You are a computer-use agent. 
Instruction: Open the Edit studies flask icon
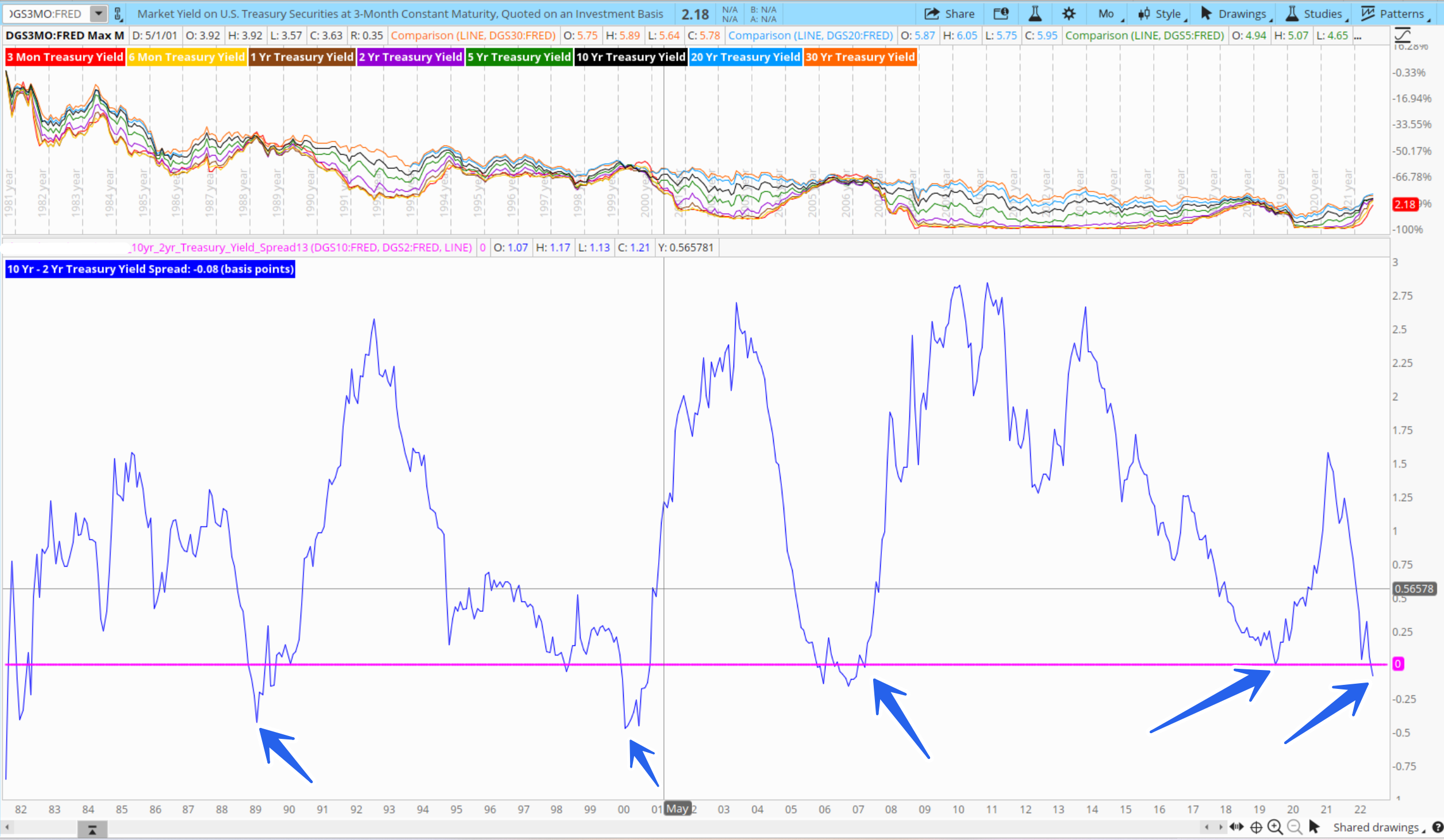(x=1035, y=14)
